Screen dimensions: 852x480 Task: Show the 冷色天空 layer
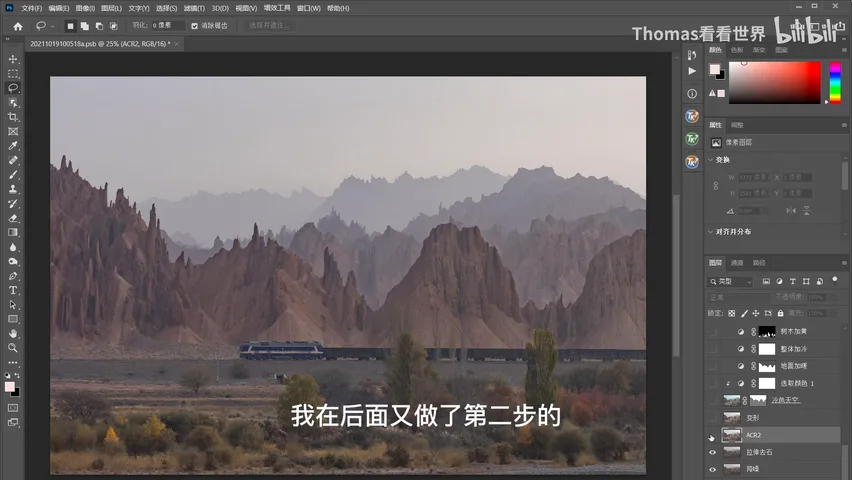point(712,401)
